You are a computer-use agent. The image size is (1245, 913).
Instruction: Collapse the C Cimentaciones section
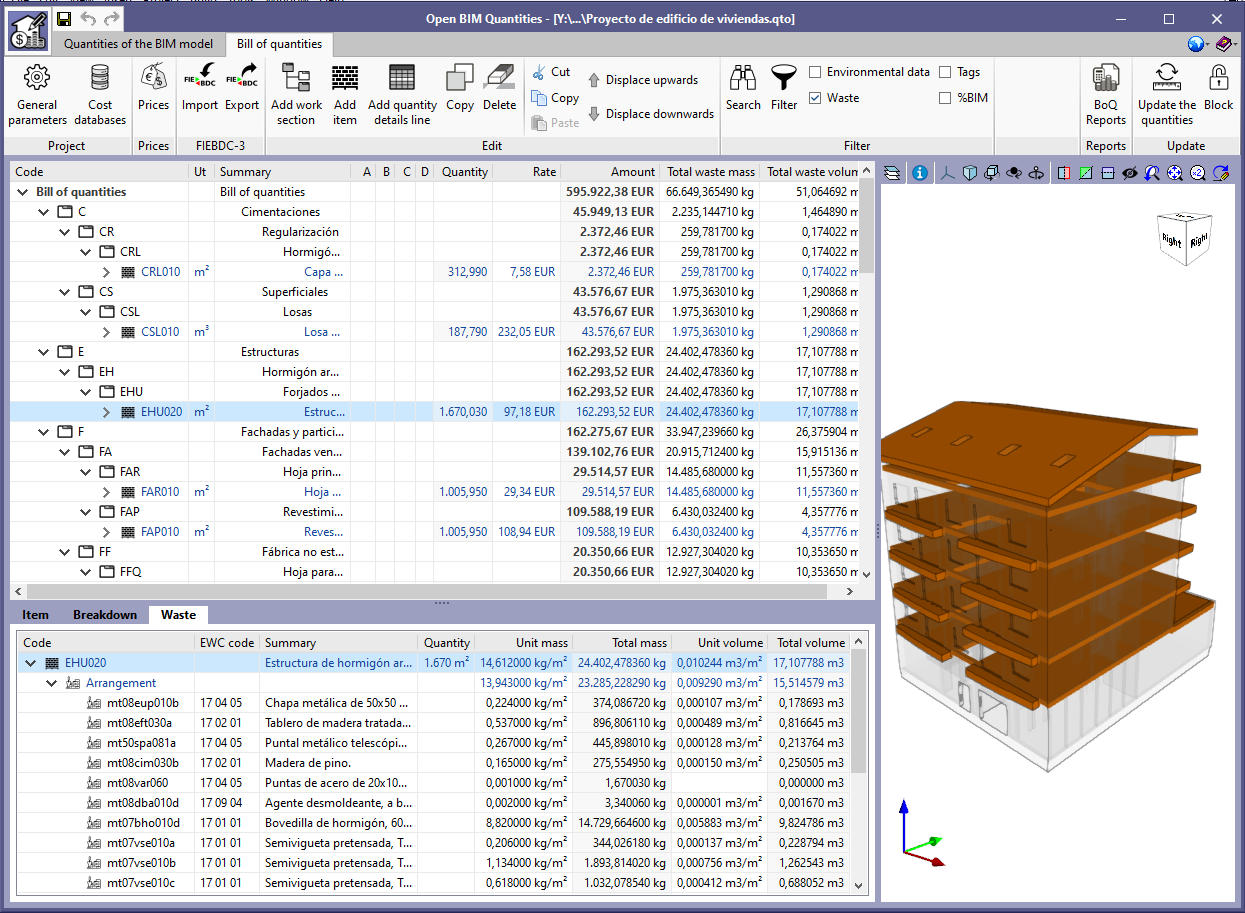(43, 212)
